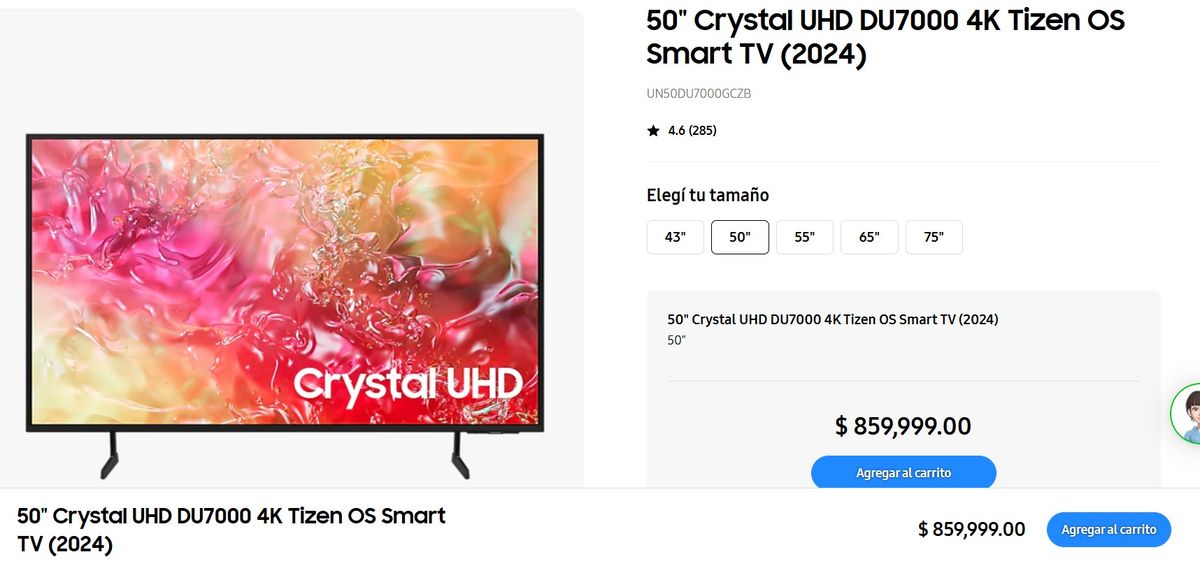Viewport: 1200px width, 566px height.
Task: Click the star rating icon
Action: point(653,130)
